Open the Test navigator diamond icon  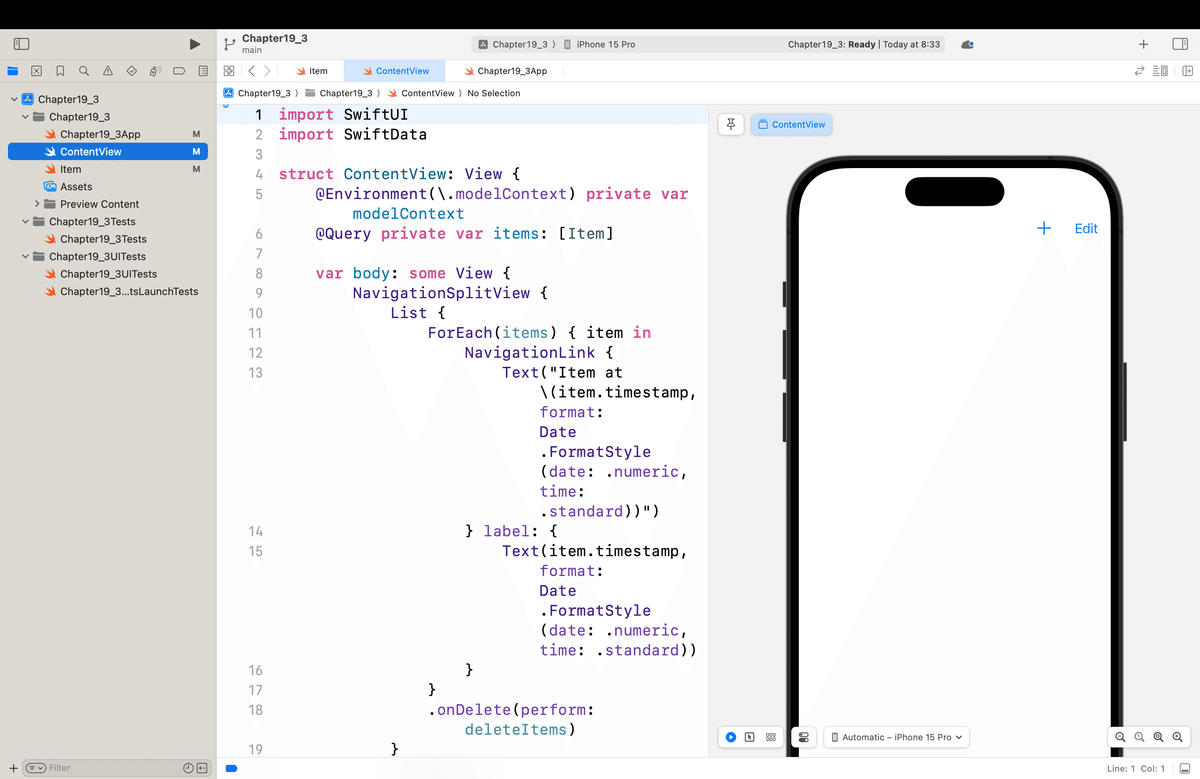click(131, 71)
